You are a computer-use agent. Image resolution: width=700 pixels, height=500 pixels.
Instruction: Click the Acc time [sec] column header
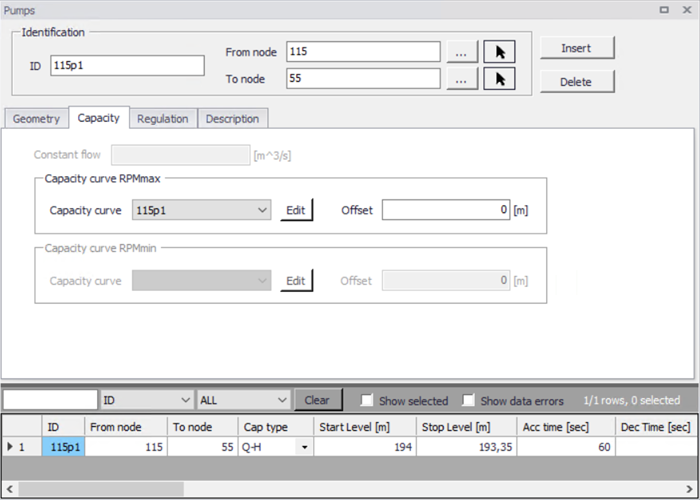(x=566, y=427)
